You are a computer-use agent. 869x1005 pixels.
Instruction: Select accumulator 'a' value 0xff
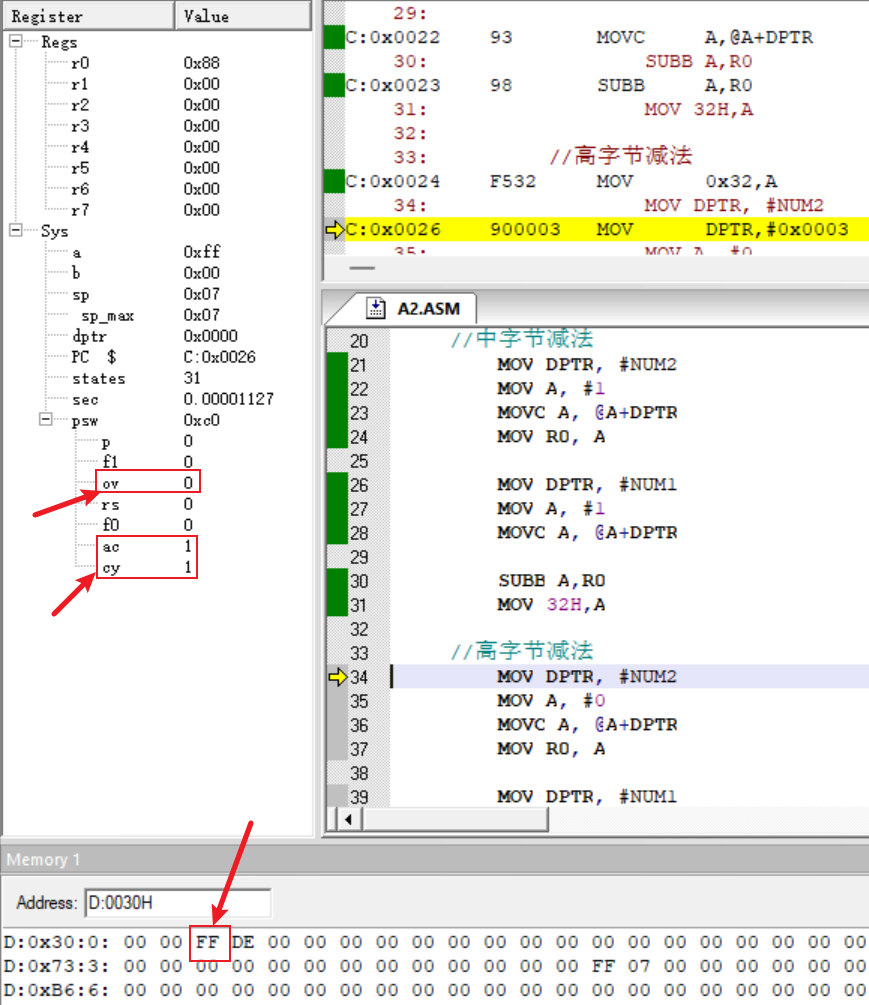202,252
